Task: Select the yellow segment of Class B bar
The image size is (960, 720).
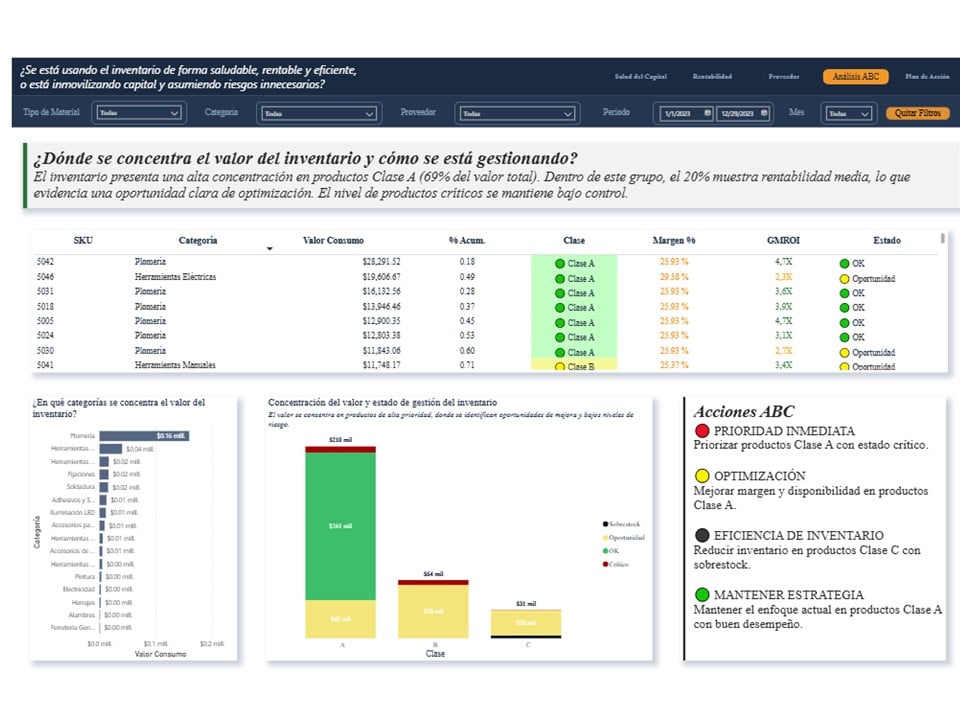Action: tap(433, 612)
